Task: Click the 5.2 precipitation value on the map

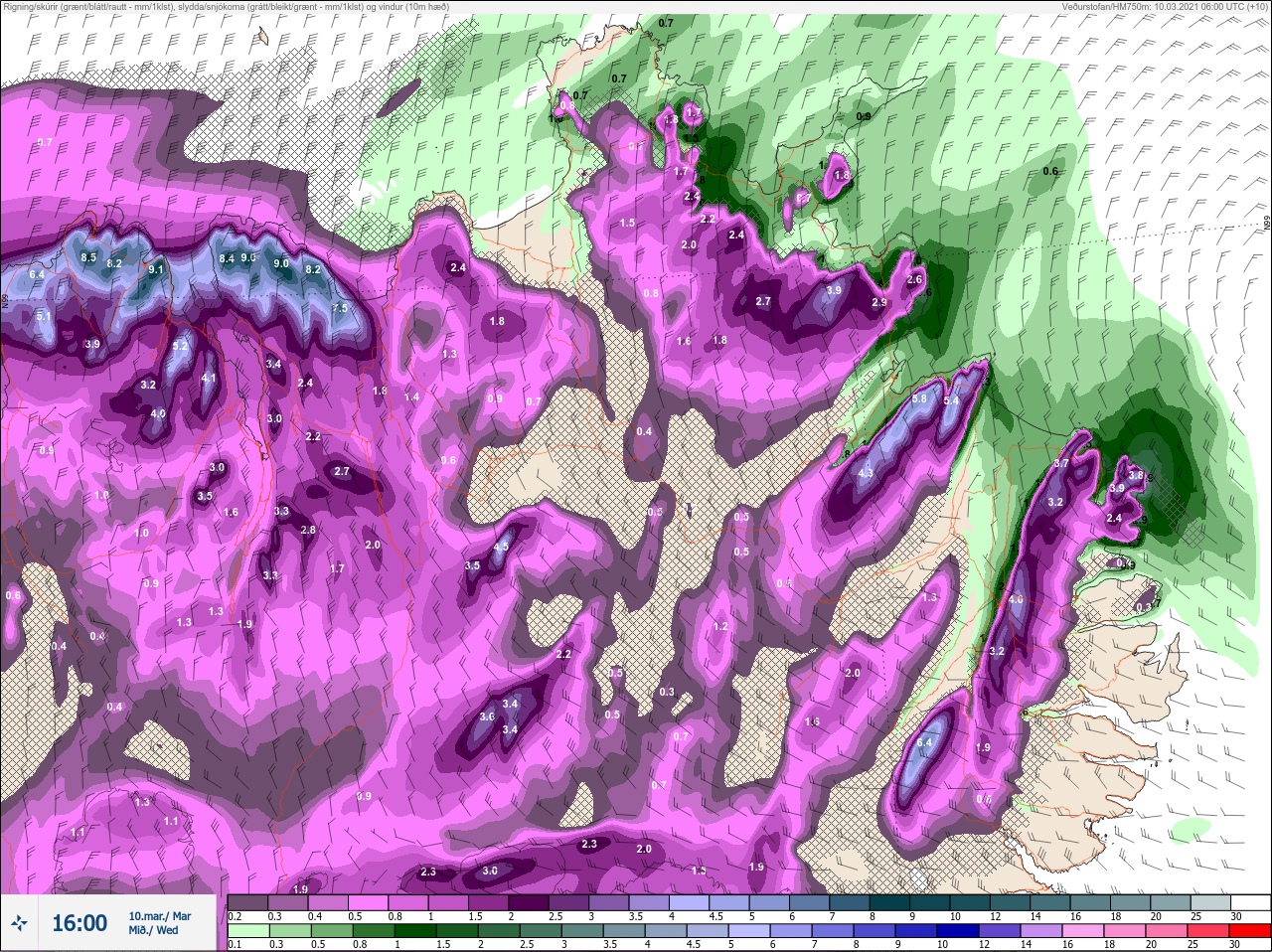Action: 180,346
